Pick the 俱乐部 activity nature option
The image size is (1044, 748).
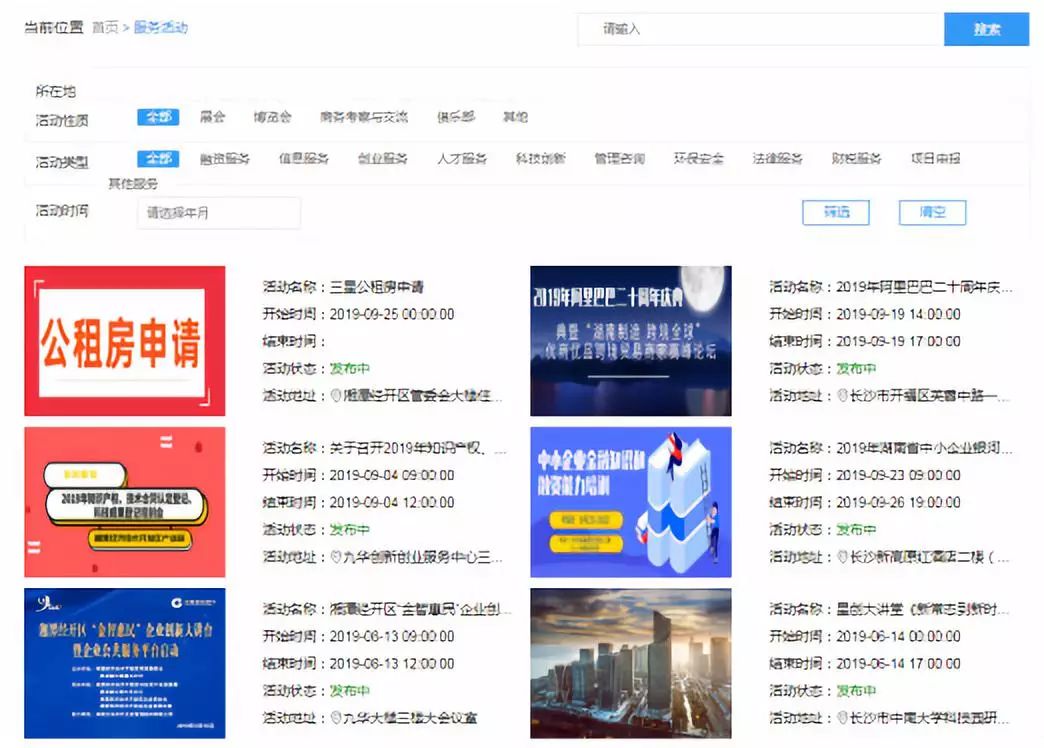tap(455, 117)
